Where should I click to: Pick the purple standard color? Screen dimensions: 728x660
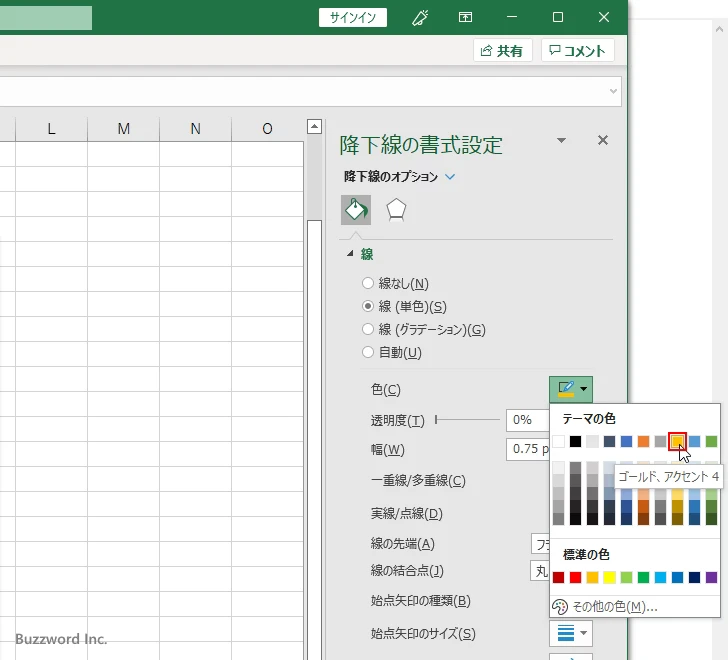[711, 577]
